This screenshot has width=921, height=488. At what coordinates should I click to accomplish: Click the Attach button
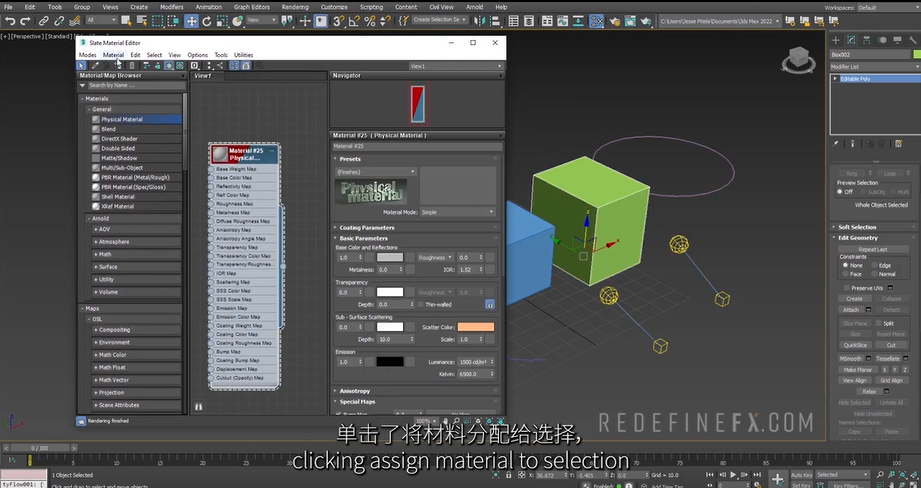tap(851, 309)
